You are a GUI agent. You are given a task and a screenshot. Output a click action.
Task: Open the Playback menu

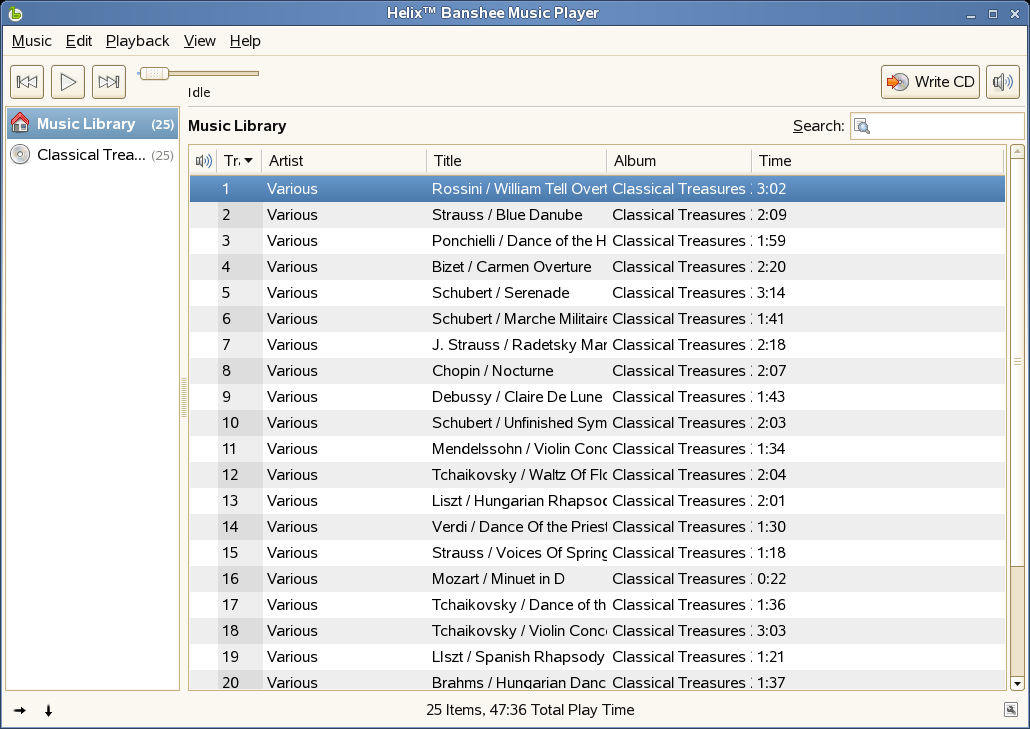point(137,41)
